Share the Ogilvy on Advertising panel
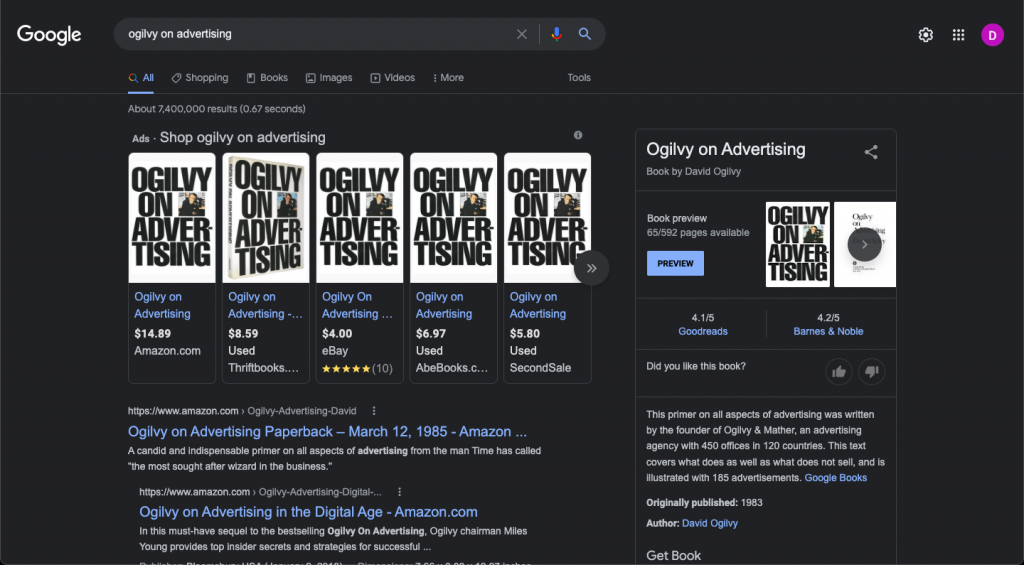 point(871,152)
